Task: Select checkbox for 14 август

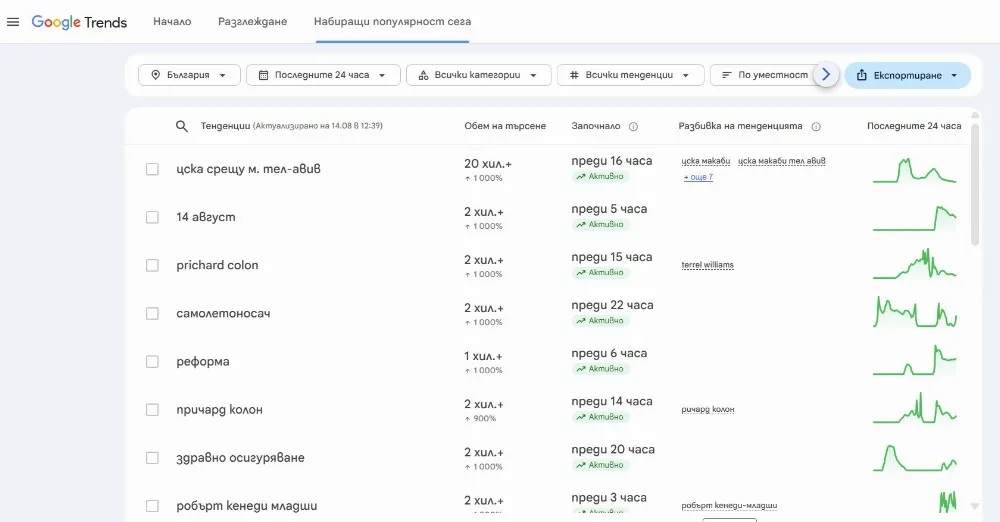Action: tap(152, 217)
